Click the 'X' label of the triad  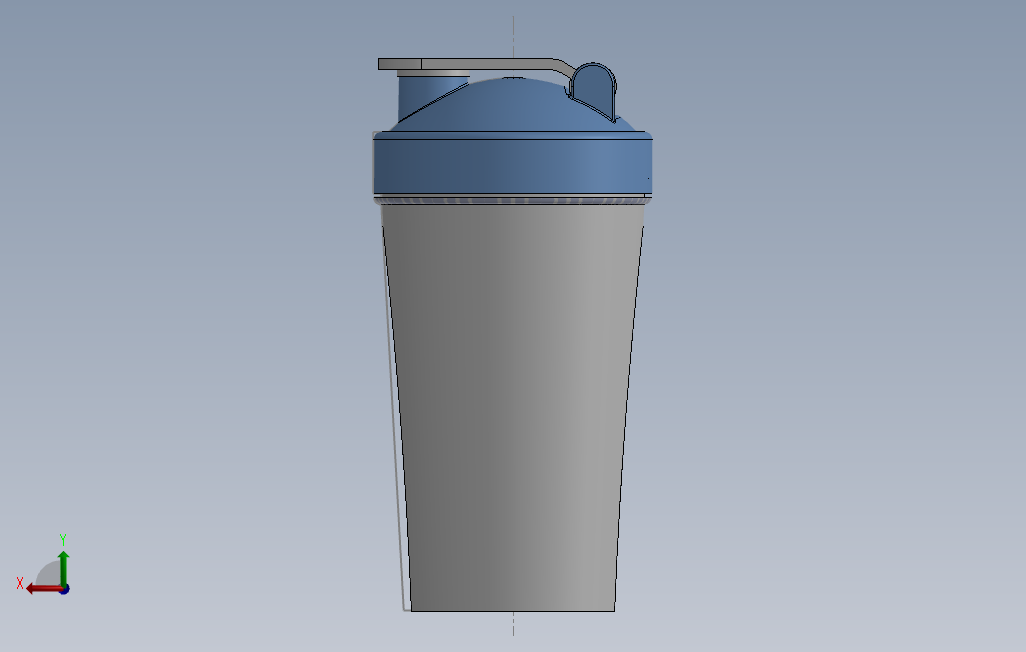[x=20, y=583]
